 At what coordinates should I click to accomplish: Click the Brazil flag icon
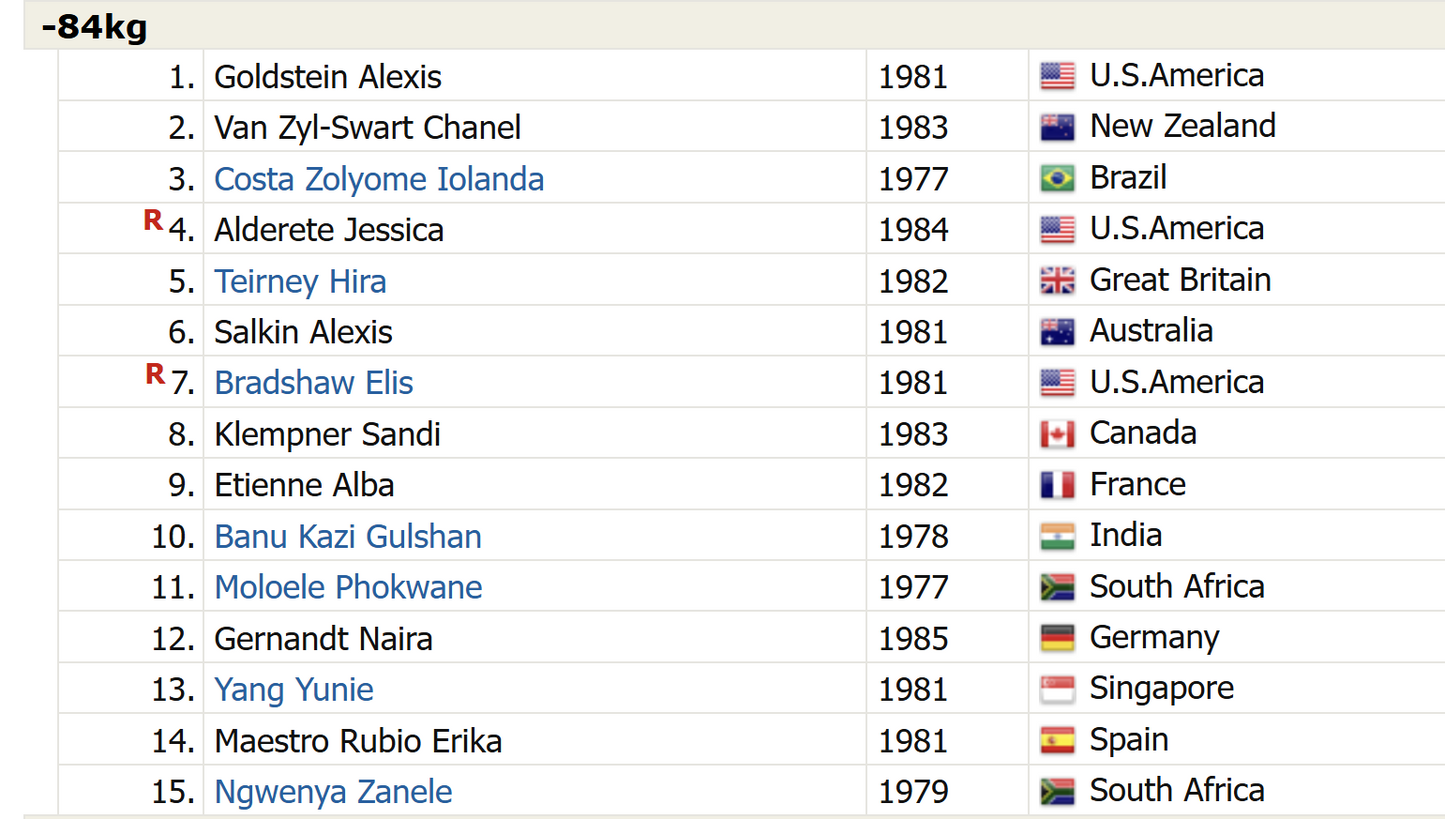(x=1057, y=179)
